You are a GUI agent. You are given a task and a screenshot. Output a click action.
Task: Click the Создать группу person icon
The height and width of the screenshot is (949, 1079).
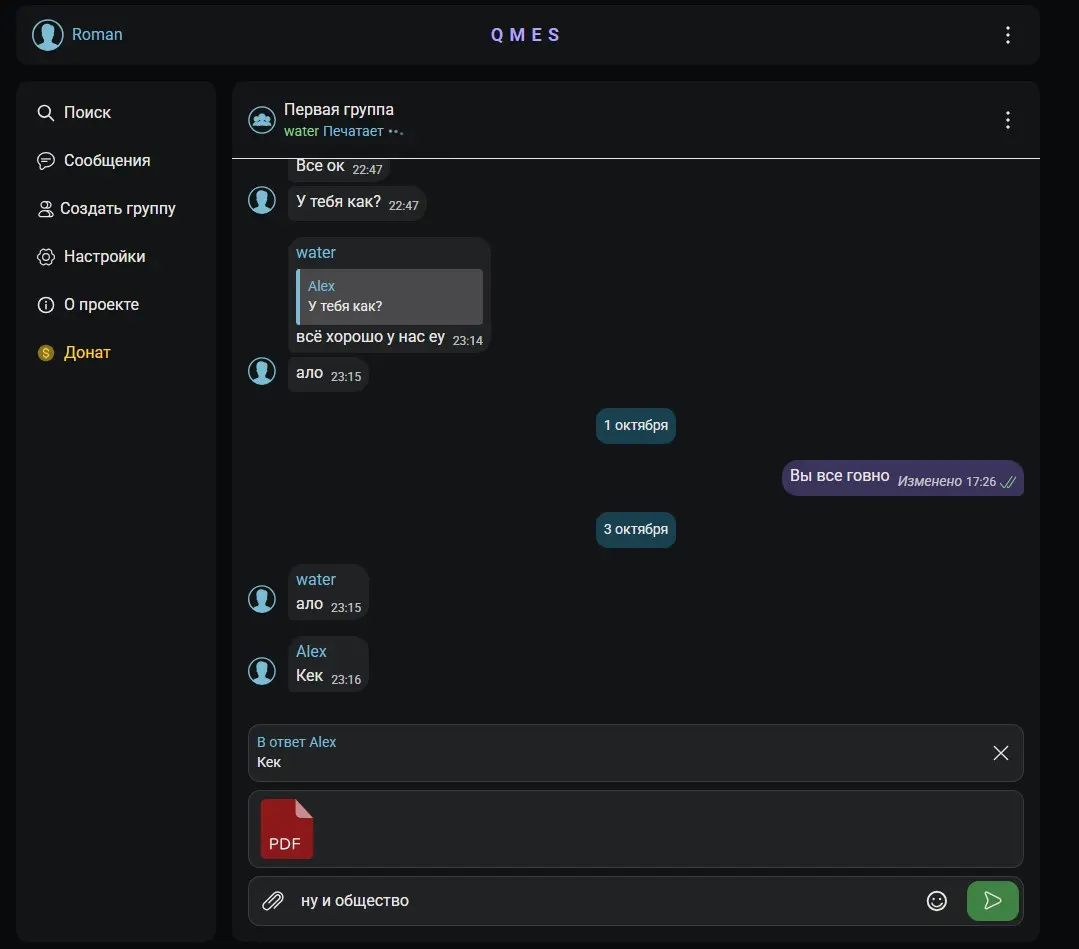(45, 209)
